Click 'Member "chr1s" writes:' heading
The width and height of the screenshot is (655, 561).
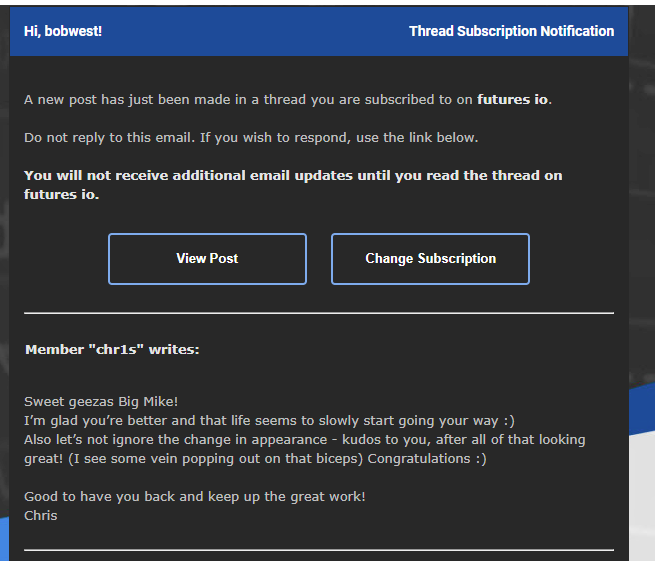(112, 350)
